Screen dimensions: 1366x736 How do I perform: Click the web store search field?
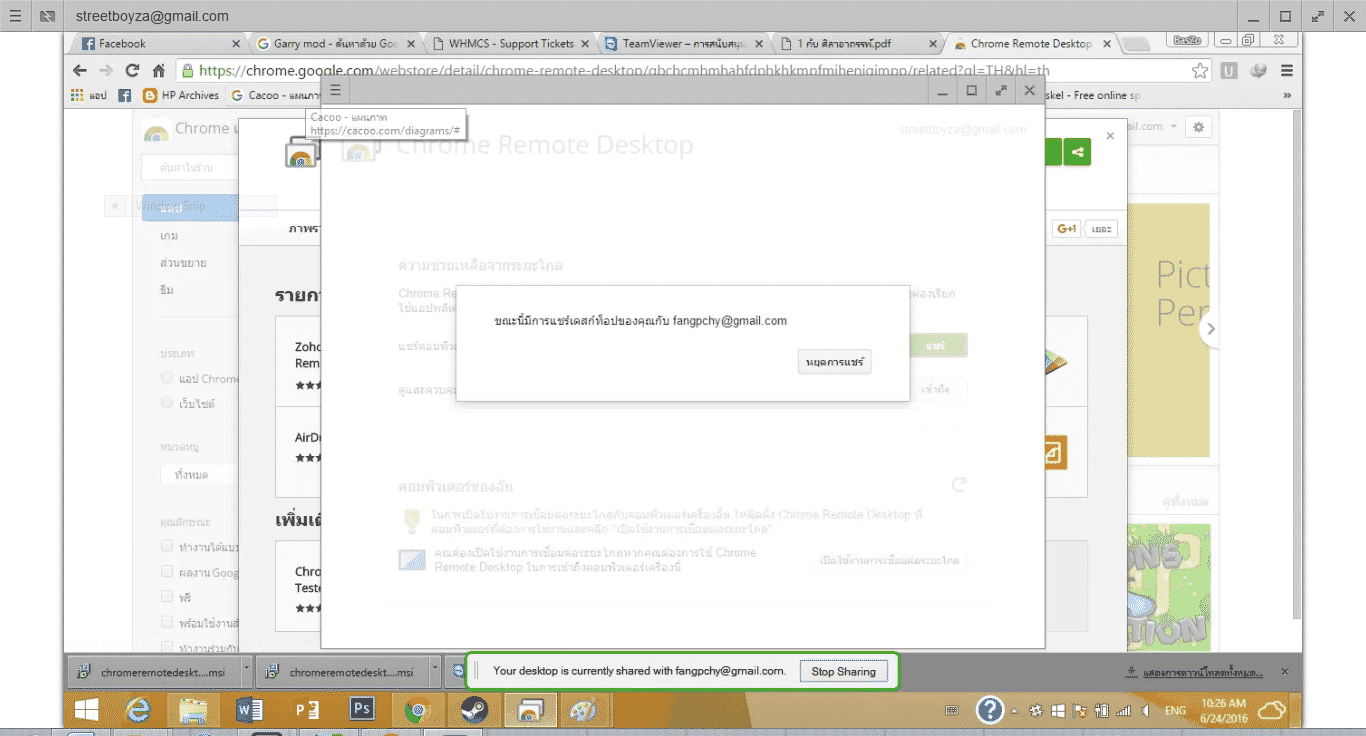[190, 168]
